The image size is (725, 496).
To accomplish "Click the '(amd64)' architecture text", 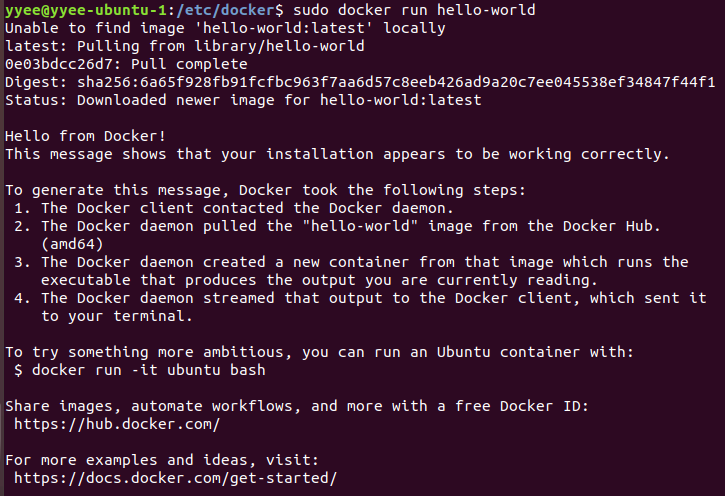I will click(x=72, y=244).
